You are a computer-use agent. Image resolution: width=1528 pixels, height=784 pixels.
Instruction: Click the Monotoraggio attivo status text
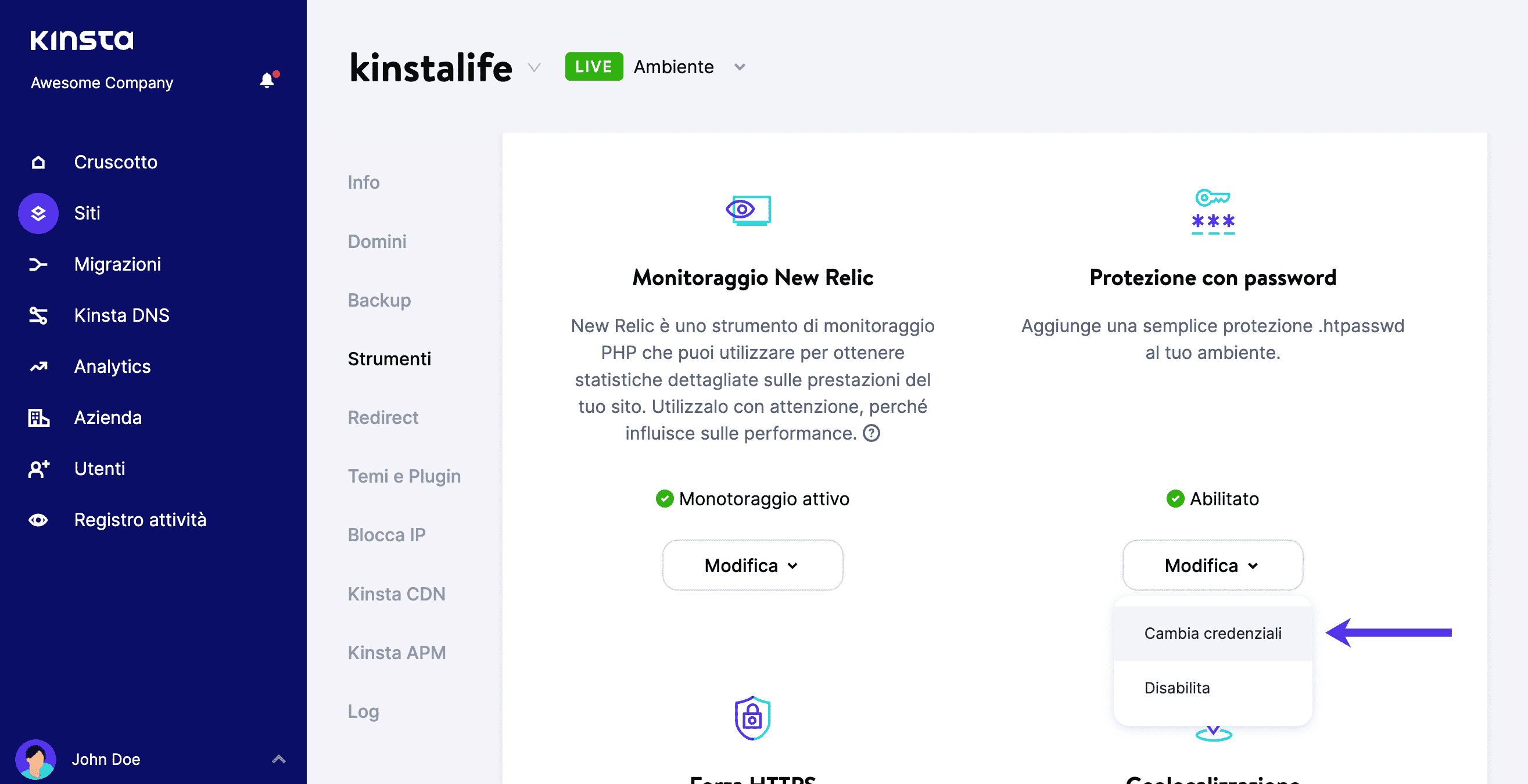[764, 499]
